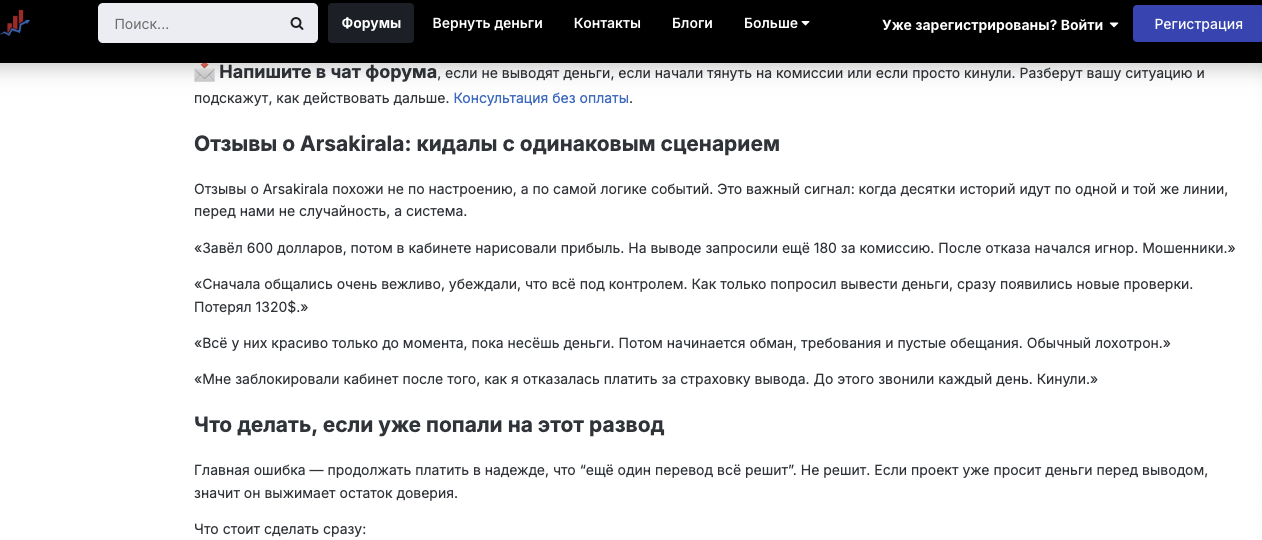This screenshot has width=1262, height=540.
Task: Click the envelope icon before the chat text
Action: [204, 72]
